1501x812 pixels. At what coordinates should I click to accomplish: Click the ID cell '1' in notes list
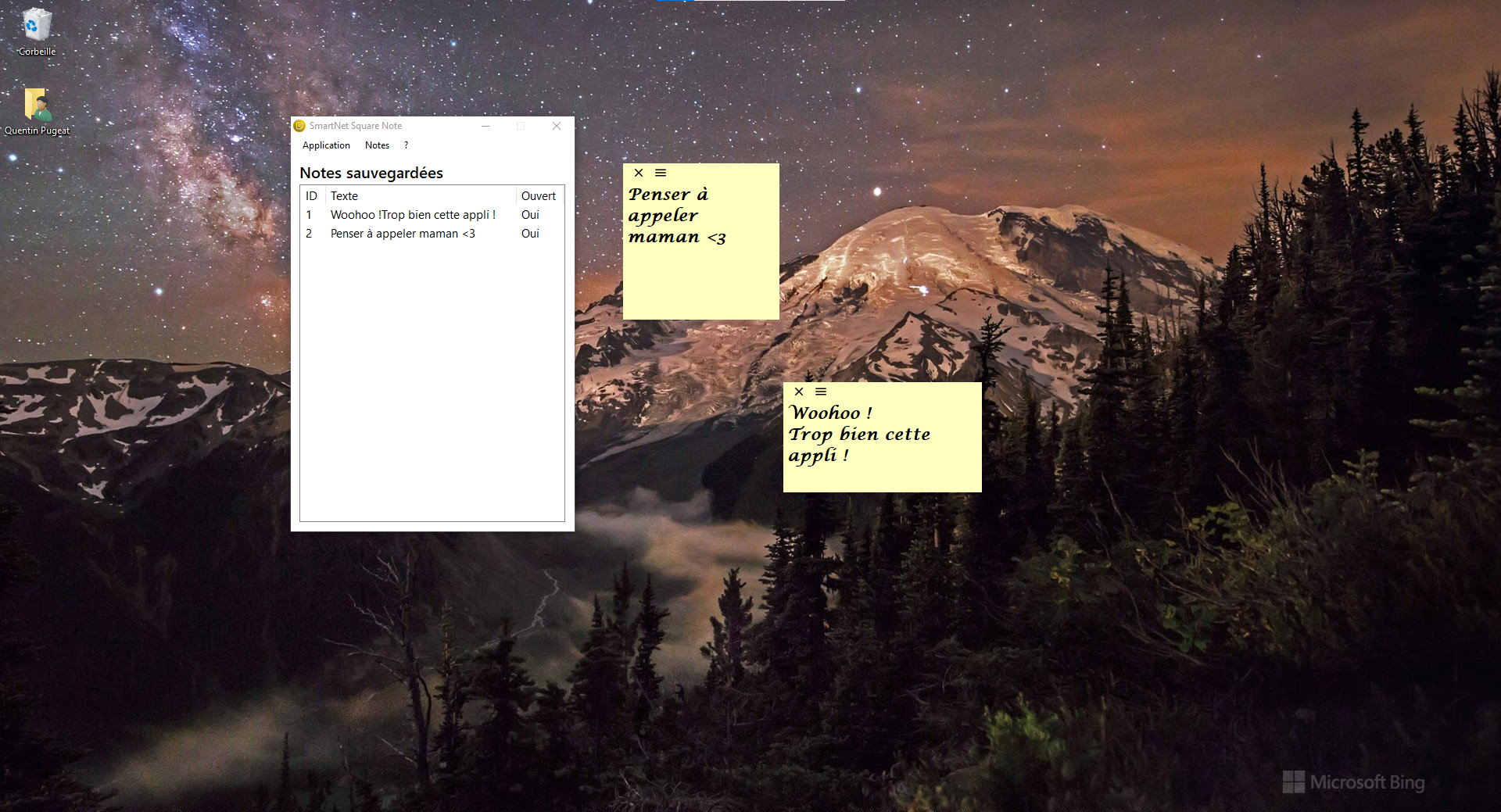[x=309, y=215]
